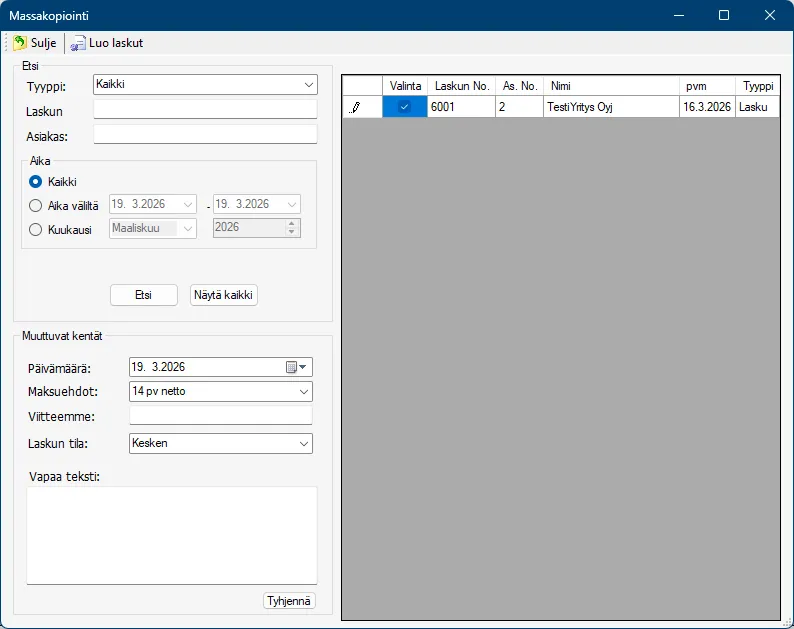
Task: Expand the Tyyppi dropdown
Action: click(308, 85)
